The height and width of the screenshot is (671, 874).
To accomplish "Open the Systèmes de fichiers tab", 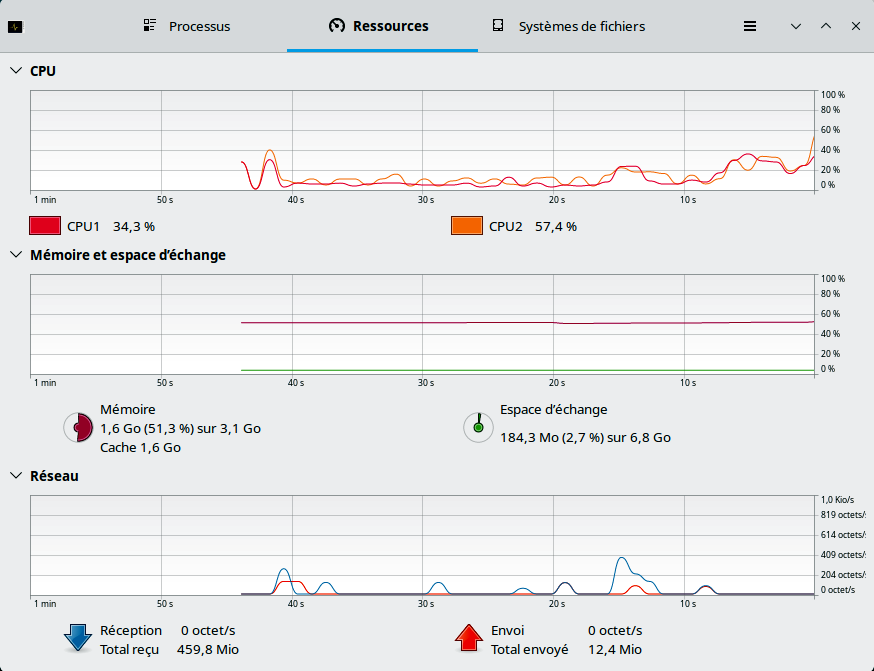I will coord(569,26).
